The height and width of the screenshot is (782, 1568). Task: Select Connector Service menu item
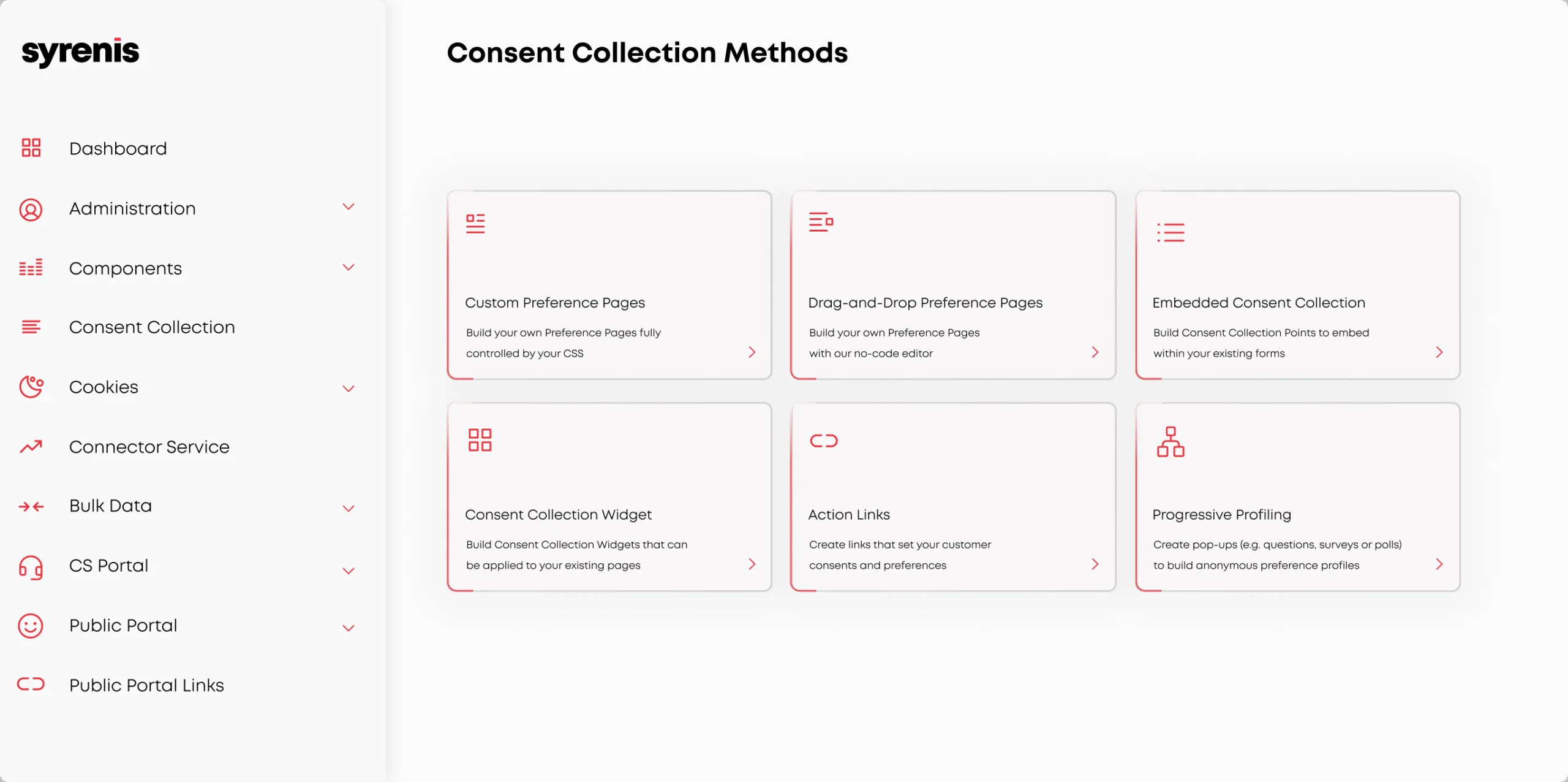click(x=149, y=447)
